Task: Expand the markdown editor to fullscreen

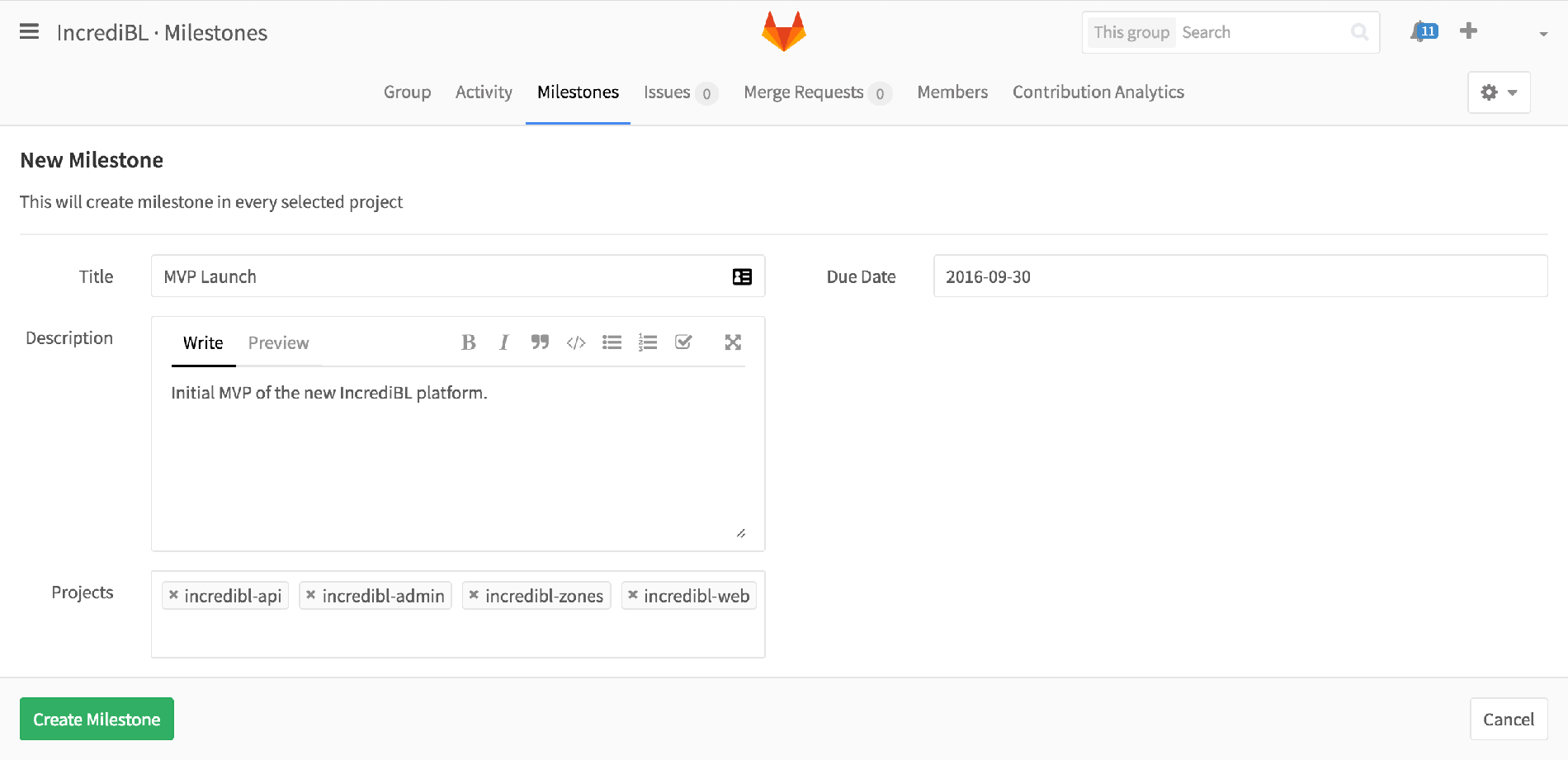Action: pyautogui.click(x=733, y=342)
